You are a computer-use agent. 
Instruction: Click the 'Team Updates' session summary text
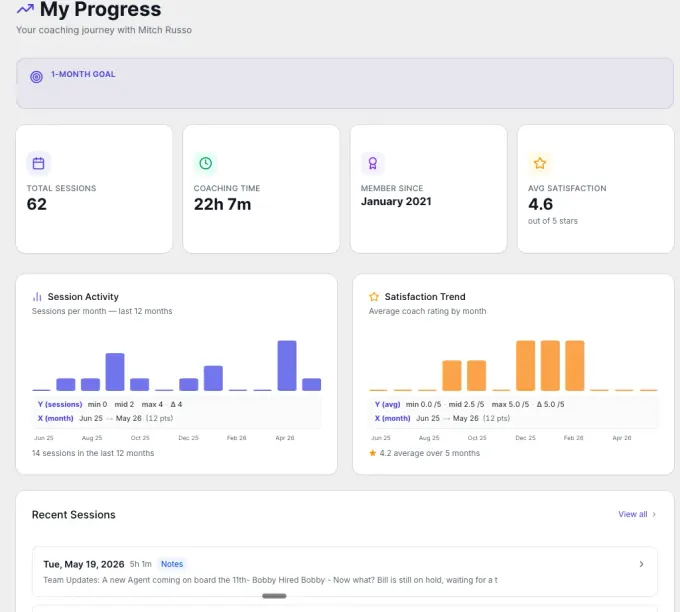coord(270,580)
